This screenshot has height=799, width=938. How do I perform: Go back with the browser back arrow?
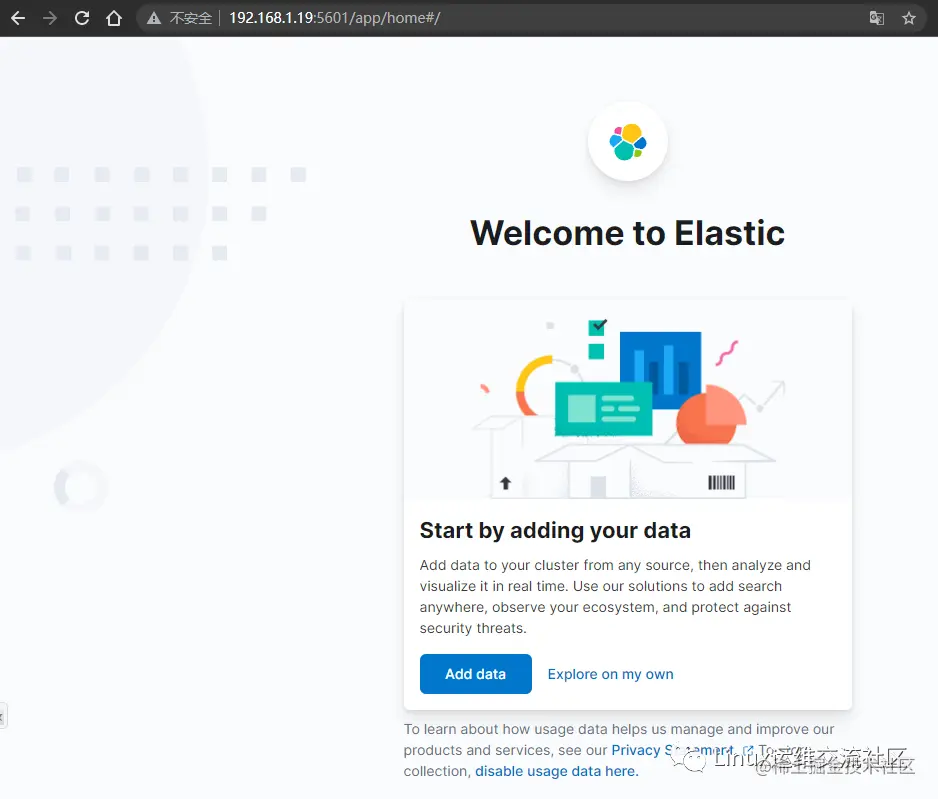point(18,19)
